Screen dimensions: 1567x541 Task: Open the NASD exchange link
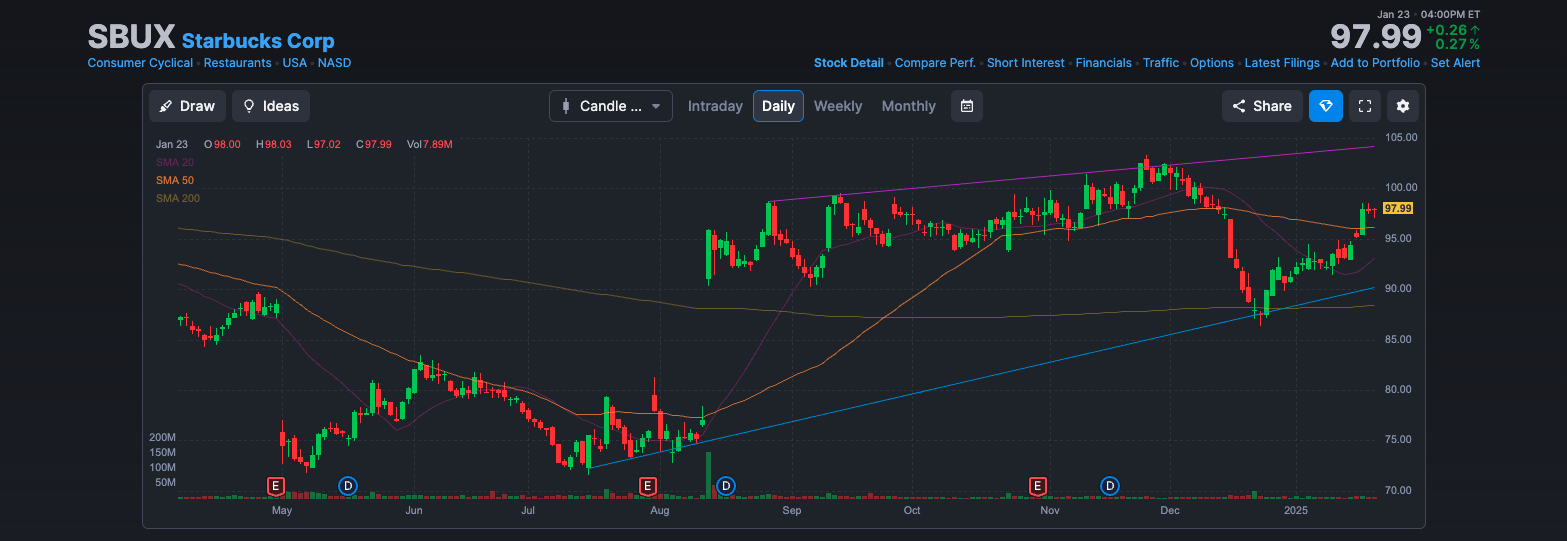point(334,63)
